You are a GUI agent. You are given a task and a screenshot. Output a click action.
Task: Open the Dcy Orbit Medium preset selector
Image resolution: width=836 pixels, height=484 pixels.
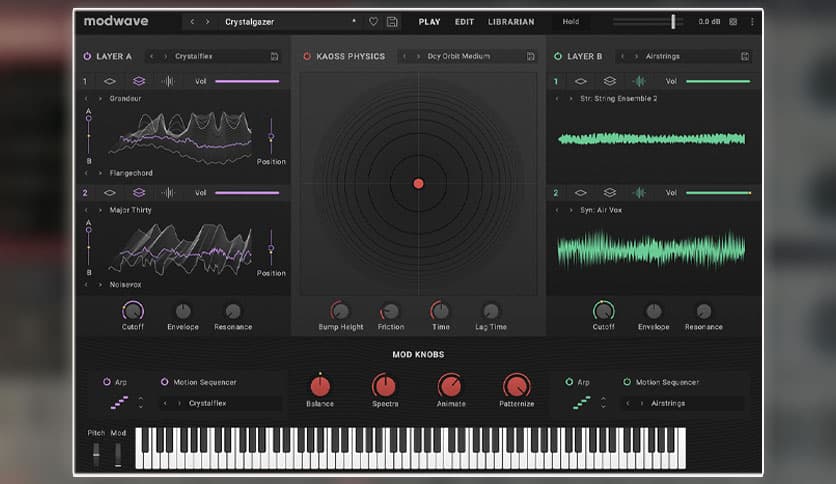467,57
